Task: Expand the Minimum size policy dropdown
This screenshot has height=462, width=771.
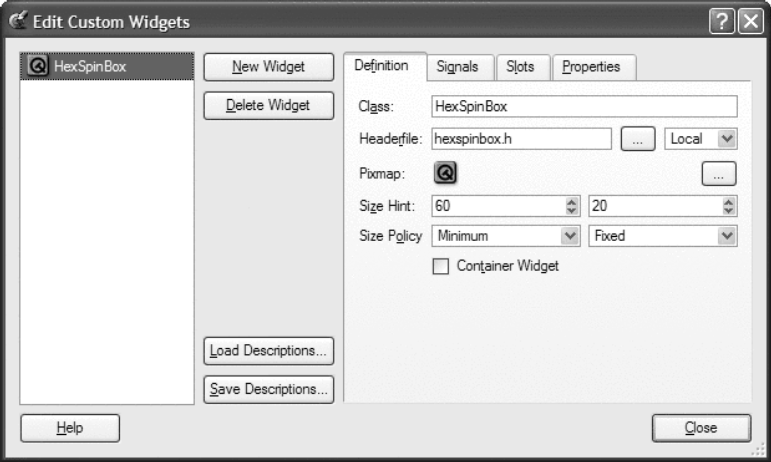Action: 505,237
